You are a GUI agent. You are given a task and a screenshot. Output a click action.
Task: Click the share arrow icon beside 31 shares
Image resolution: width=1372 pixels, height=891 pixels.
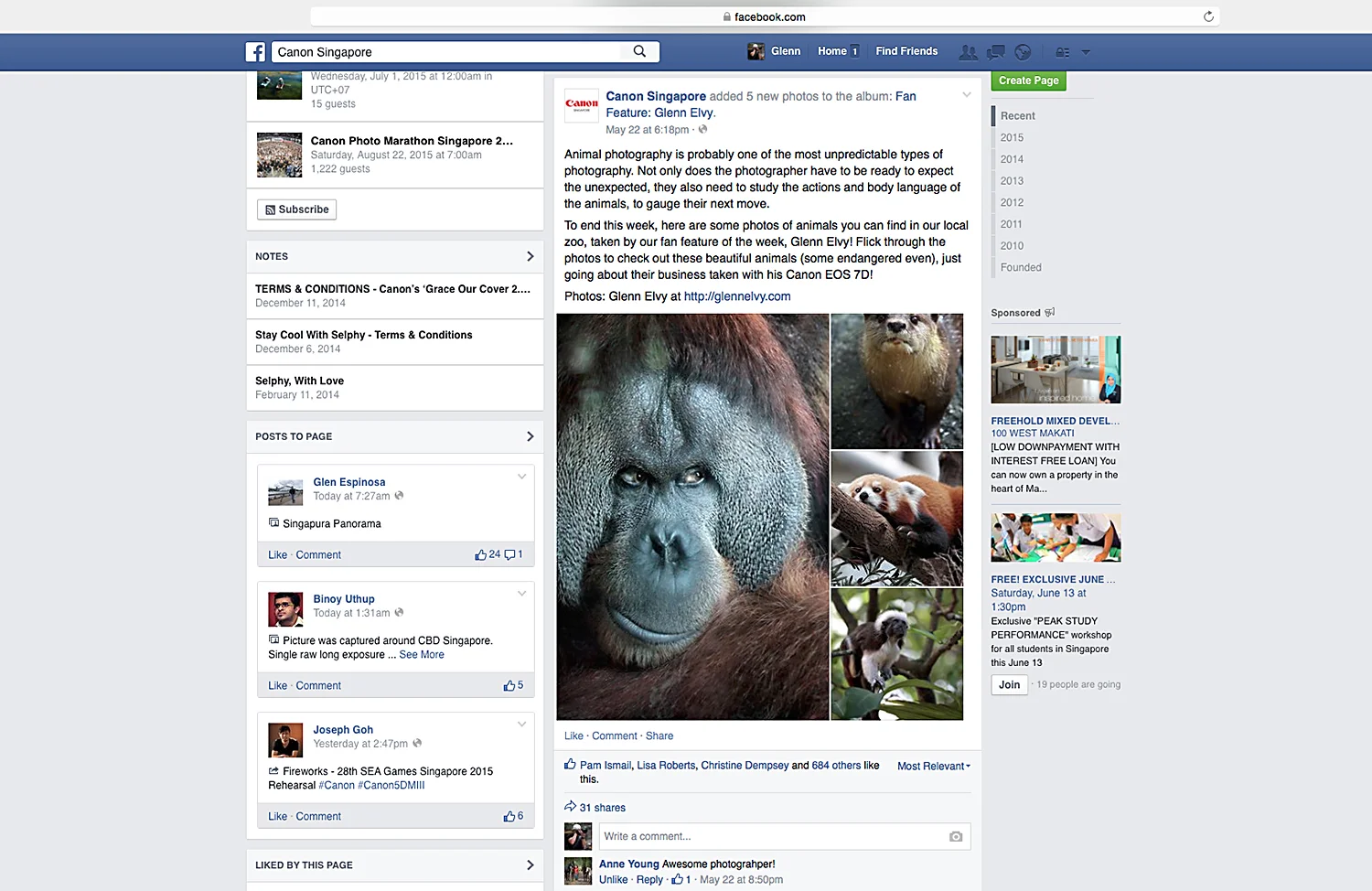[570, 806]
